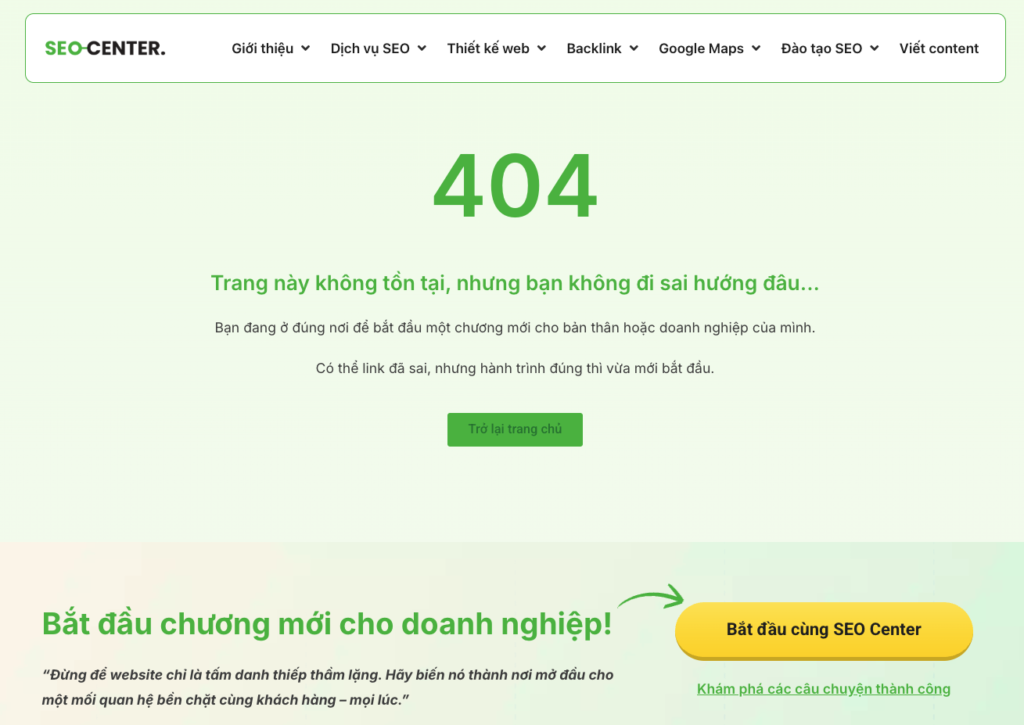Expand the Giới thiệu dropdown chevron
The image size is (1024, 725).
(x=304, y=48)
